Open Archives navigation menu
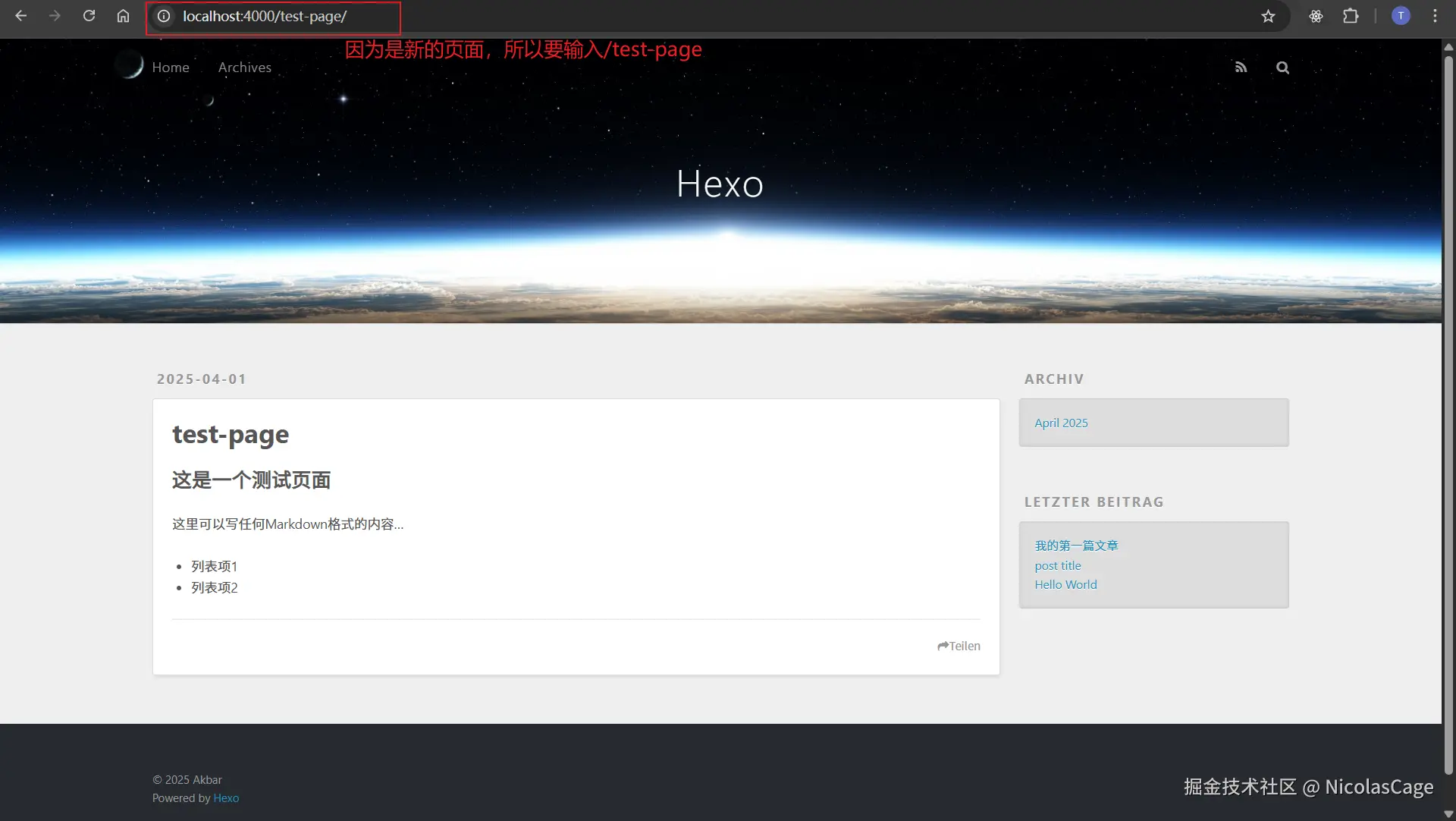This screenshot has height=821, width=1456. 244,68
